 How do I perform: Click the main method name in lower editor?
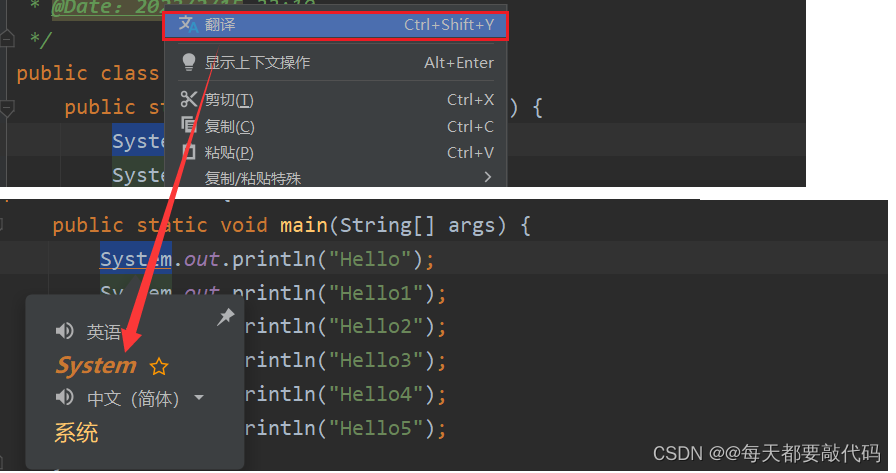coord(304,225)
